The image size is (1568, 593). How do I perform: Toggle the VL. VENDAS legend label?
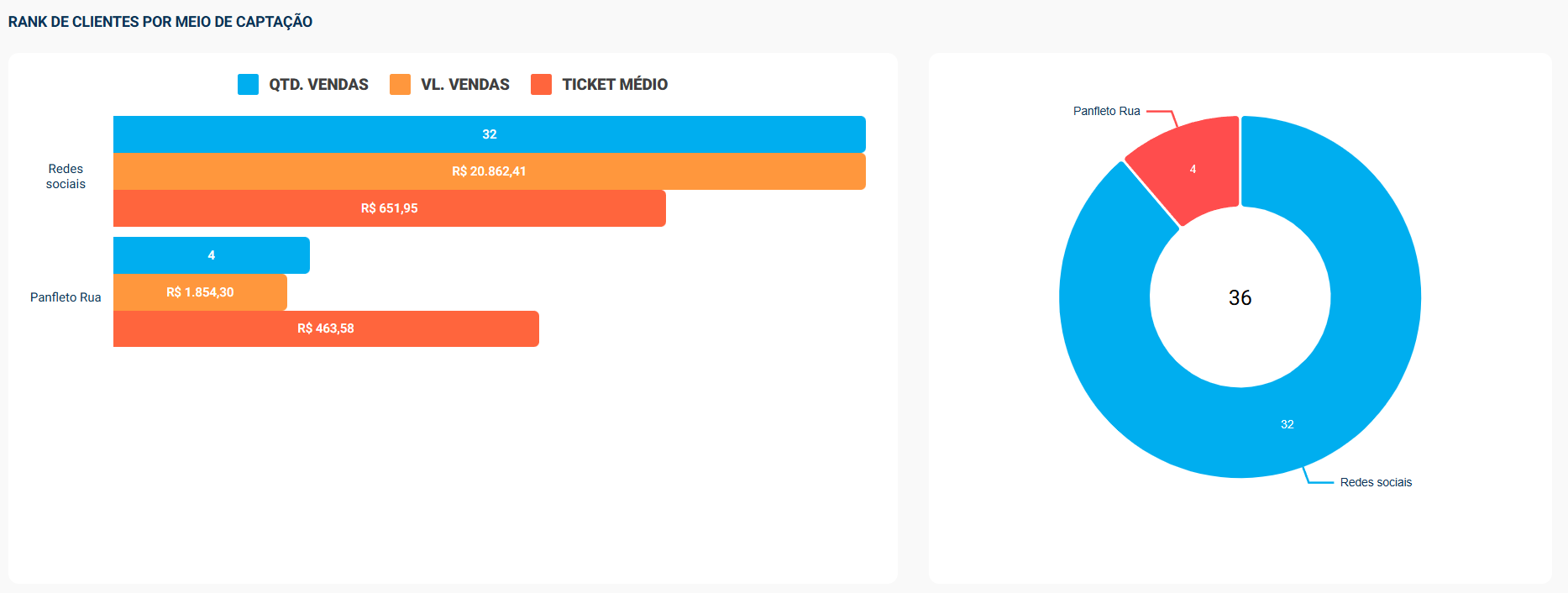pyautogui.click(x=464, y=84)
